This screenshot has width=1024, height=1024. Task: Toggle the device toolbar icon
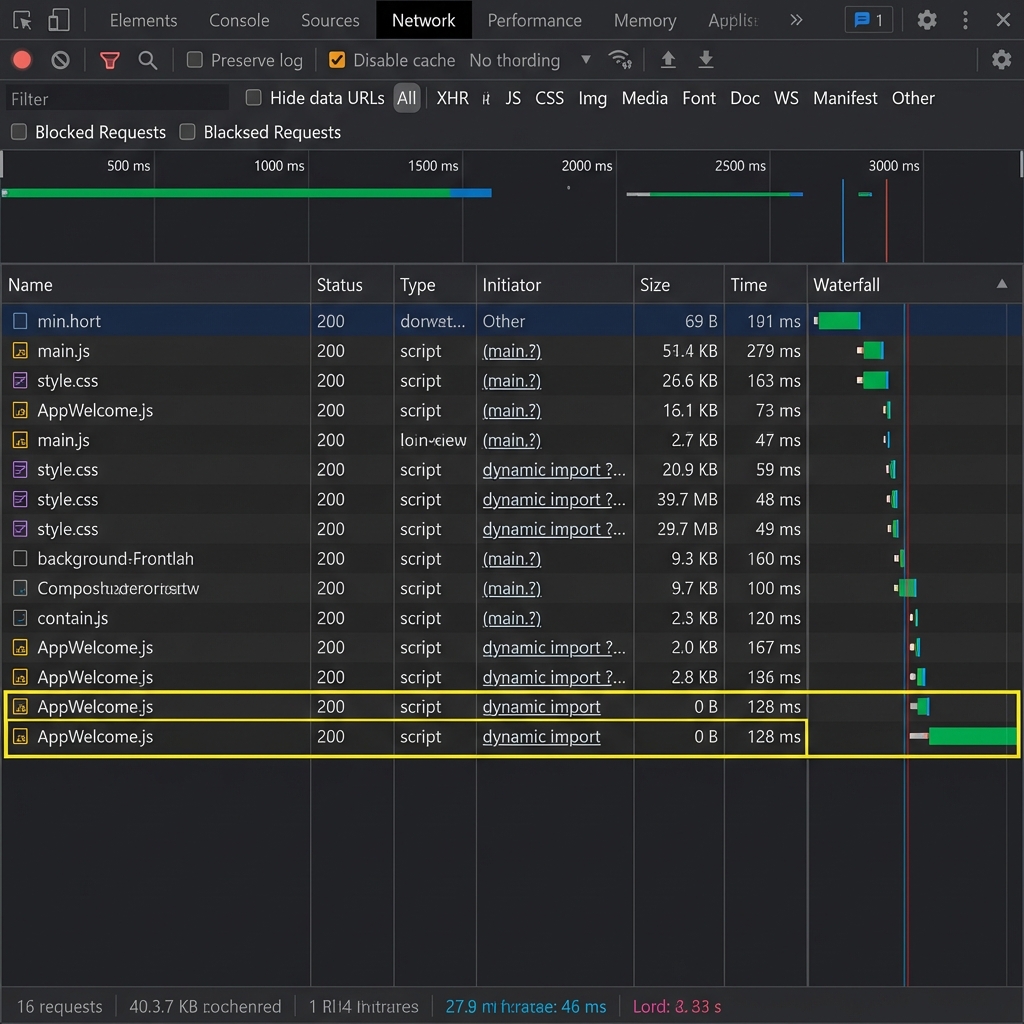pyautogui.click(x=59, y=20)
